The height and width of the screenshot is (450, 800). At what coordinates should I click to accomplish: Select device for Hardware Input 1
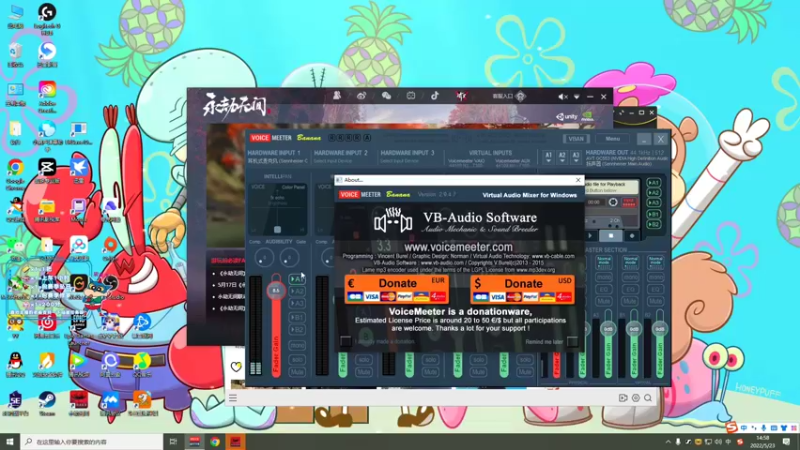pos(278,161)
